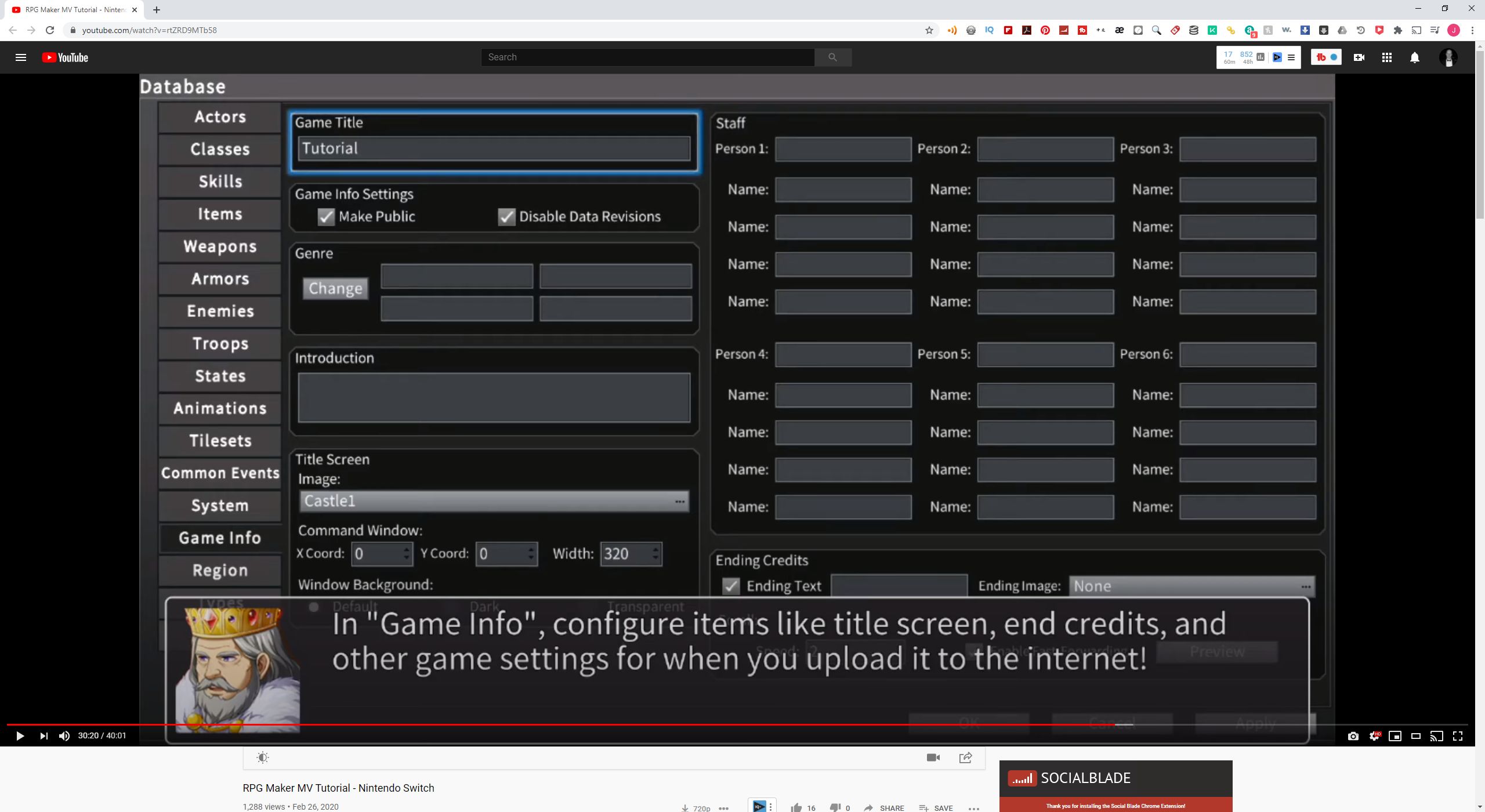This screenshot has width=1485, height=812.
Task: Switch to miniplayer mode
Action: pos(1395,736)
